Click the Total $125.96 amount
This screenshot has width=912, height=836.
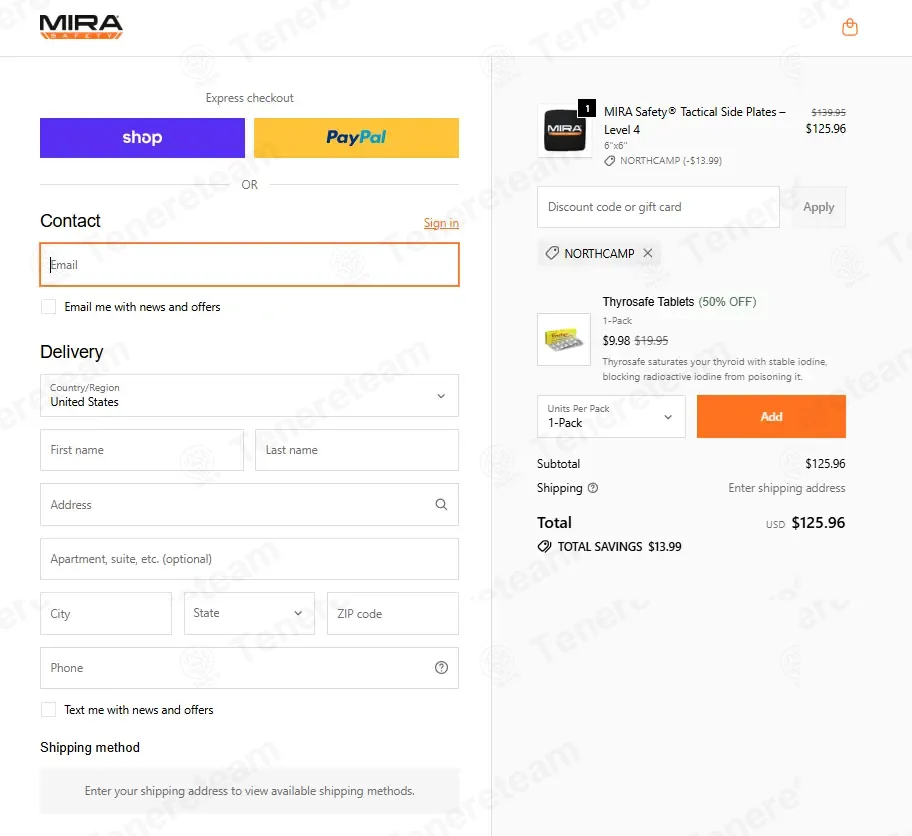pos(818,522)
